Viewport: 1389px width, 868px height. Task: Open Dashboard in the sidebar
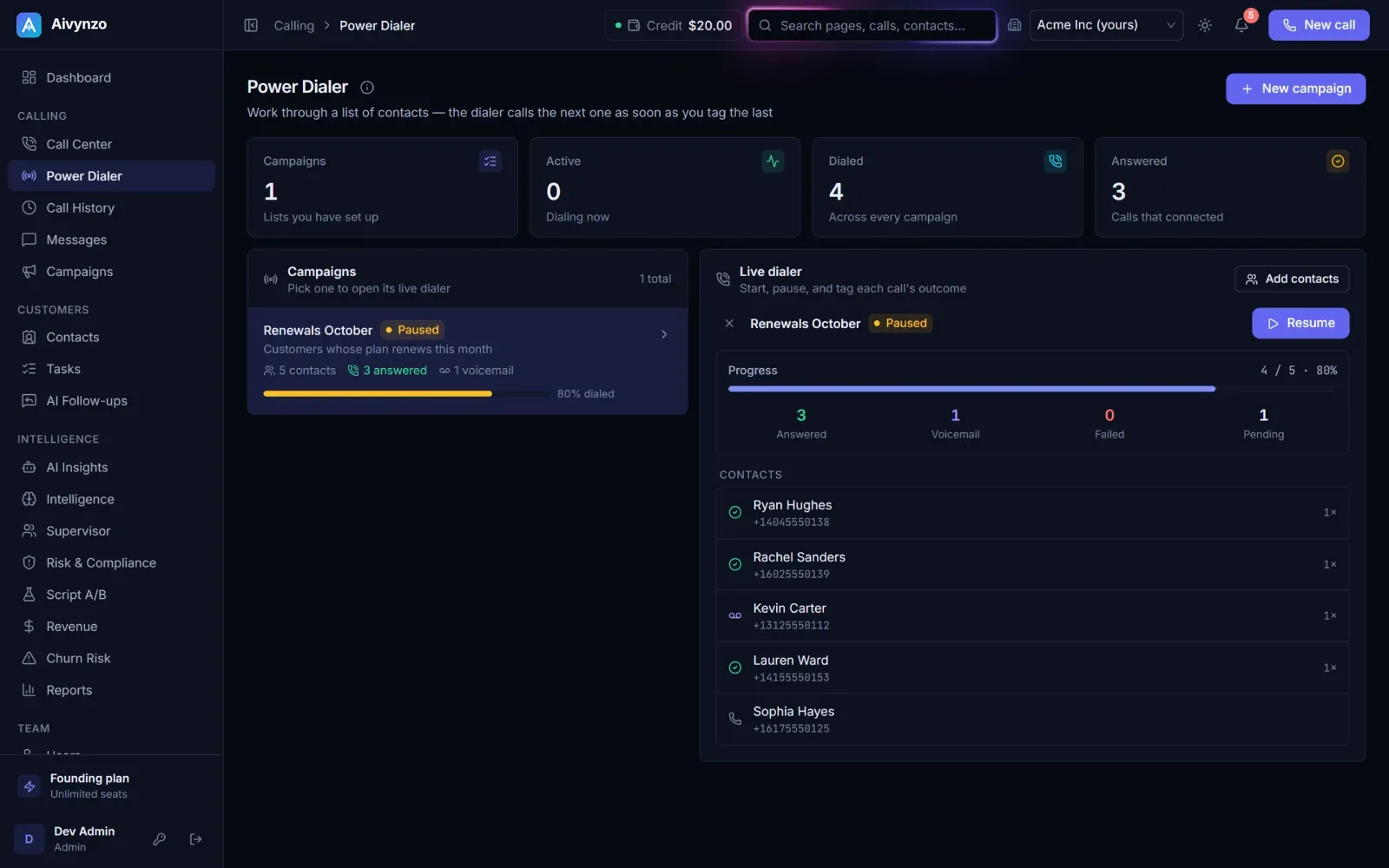point(111,77)
